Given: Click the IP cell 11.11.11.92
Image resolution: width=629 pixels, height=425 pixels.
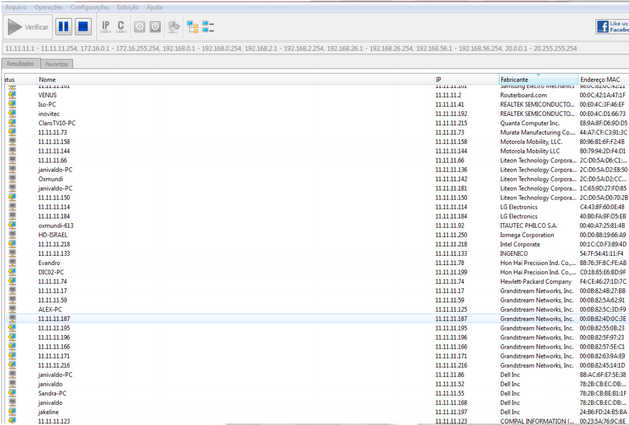Looking at the screenshot, I should click(x=450, y=226).
